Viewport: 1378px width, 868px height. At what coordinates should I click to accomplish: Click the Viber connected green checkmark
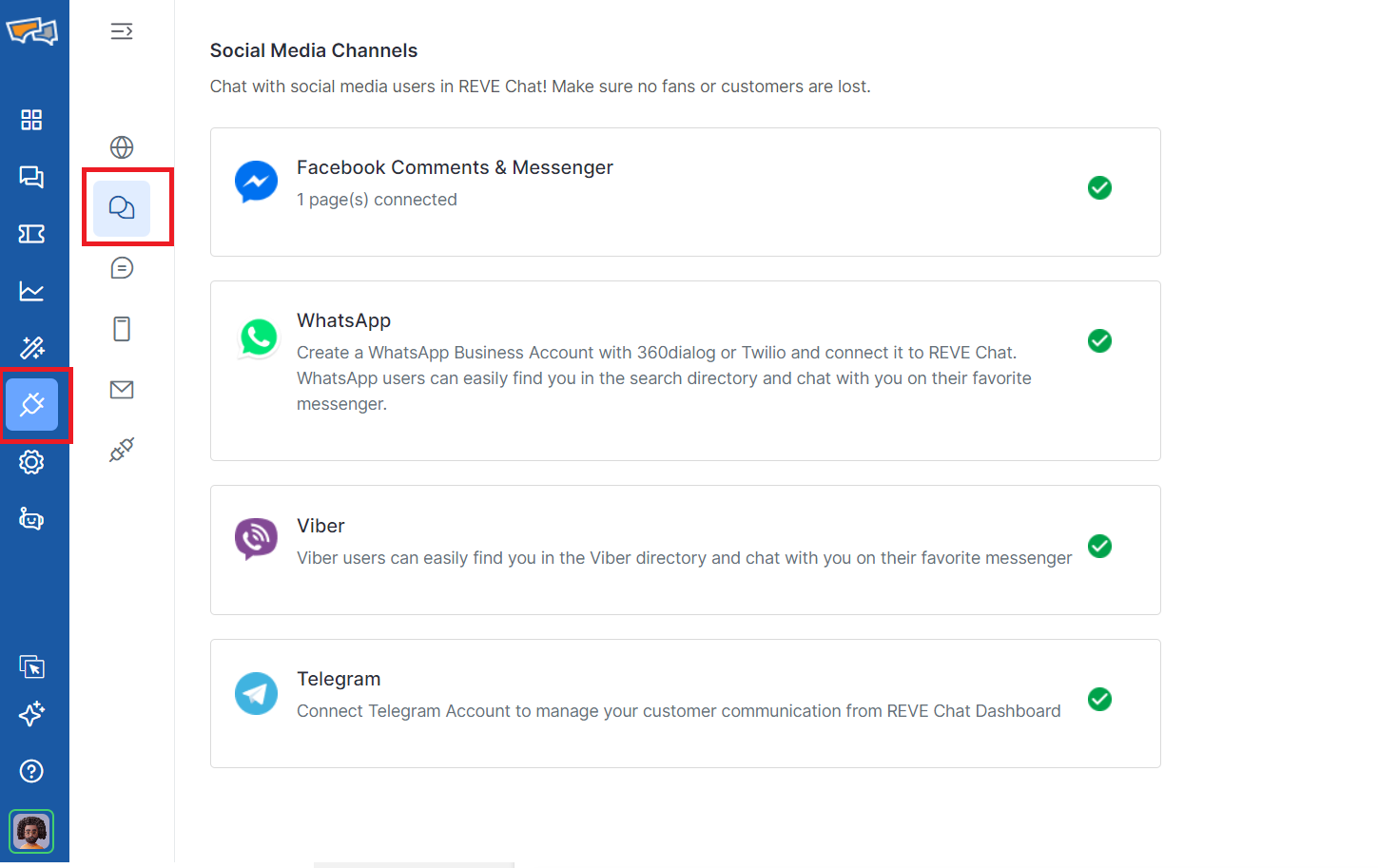pyautogui.click(x=1099, y=546)
